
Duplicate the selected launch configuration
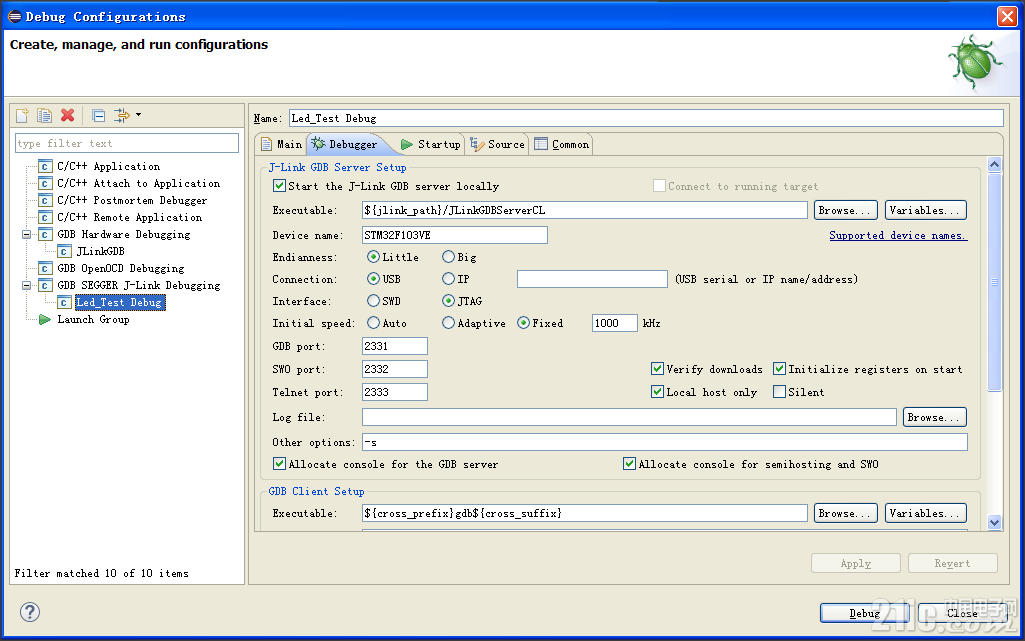tap(44, 116)
